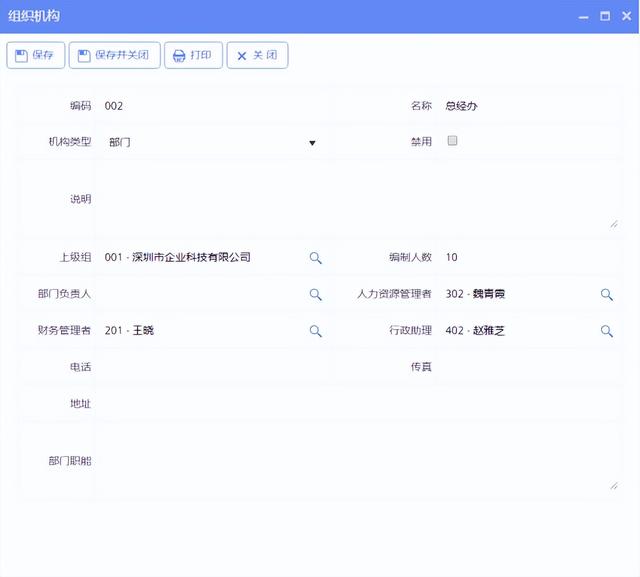
Task: Close the 组织机构 window via title bar X
Action: click(627, 16)
